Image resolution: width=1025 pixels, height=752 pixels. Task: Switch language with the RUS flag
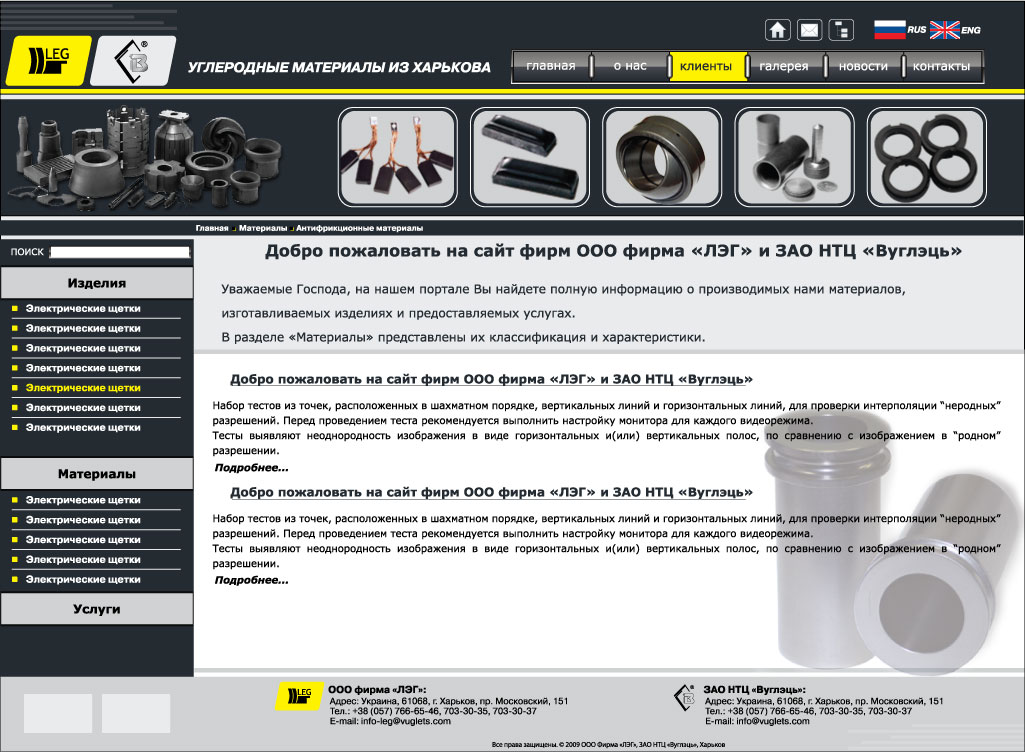(x=890, y=29)
